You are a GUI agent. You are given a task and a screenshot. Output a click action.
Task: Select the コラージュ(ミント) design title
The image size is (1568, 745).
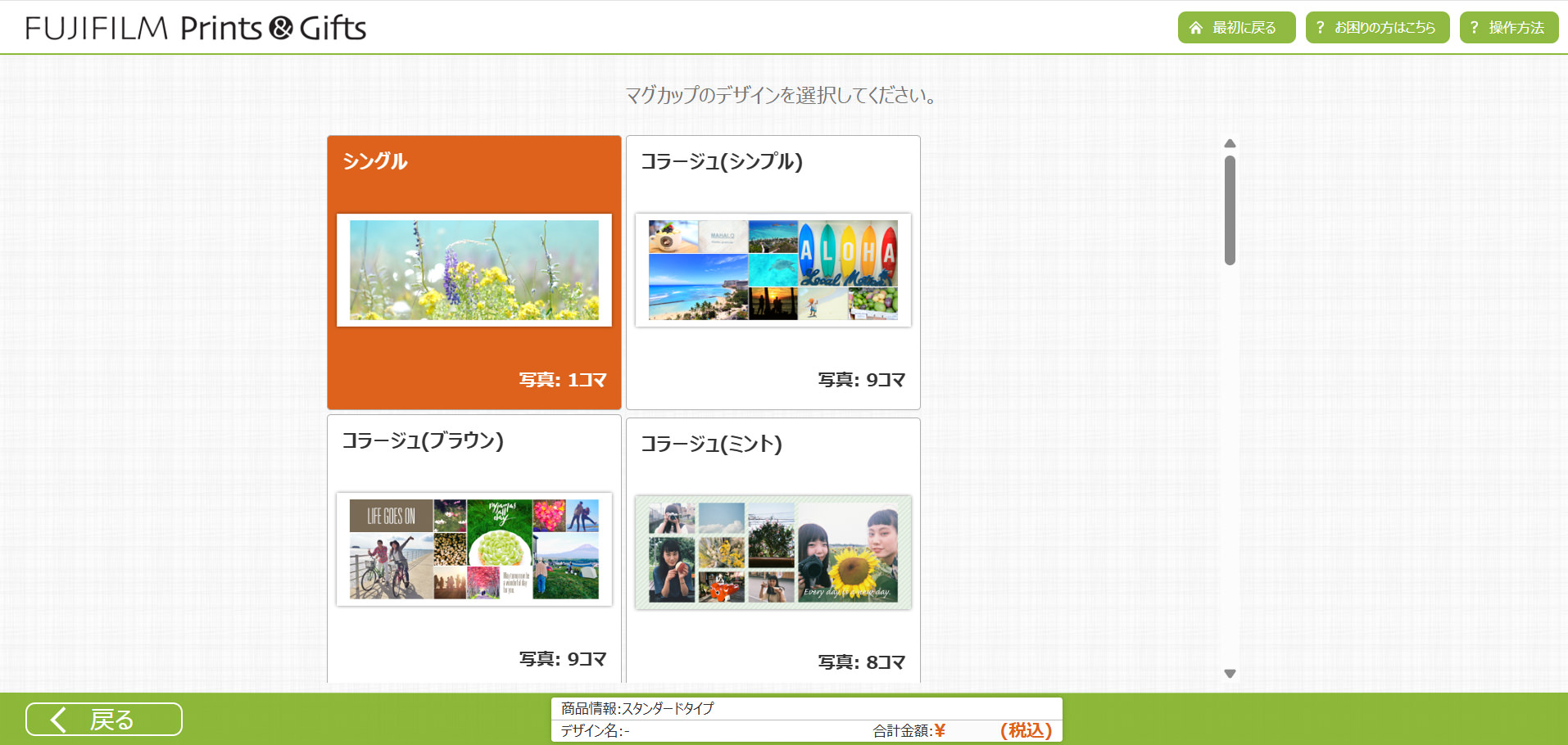[x=711, y=444]
